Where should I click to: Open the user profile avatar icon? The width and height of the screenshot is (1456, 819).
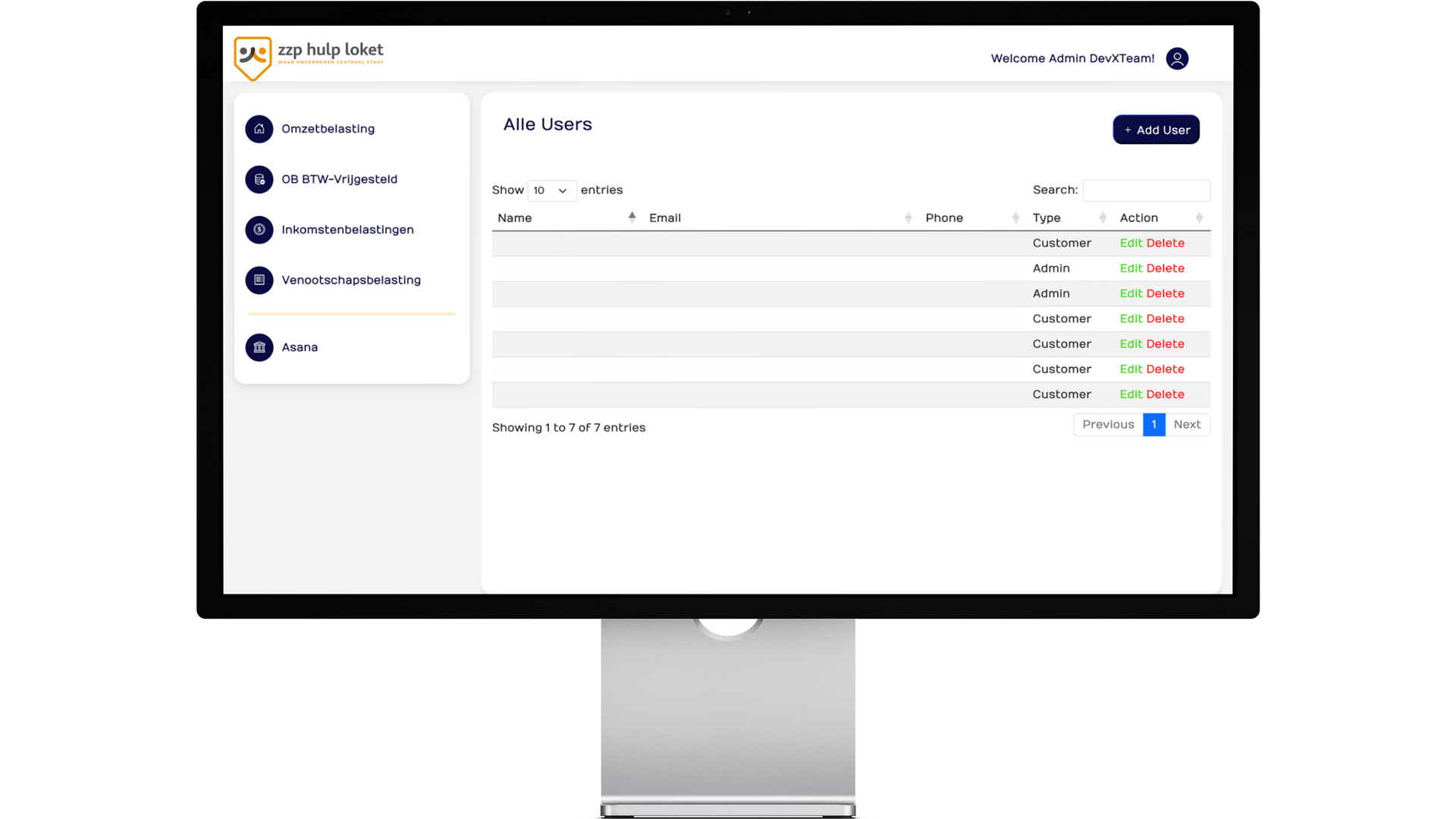pyautogui.click(x=1177, y=58)
